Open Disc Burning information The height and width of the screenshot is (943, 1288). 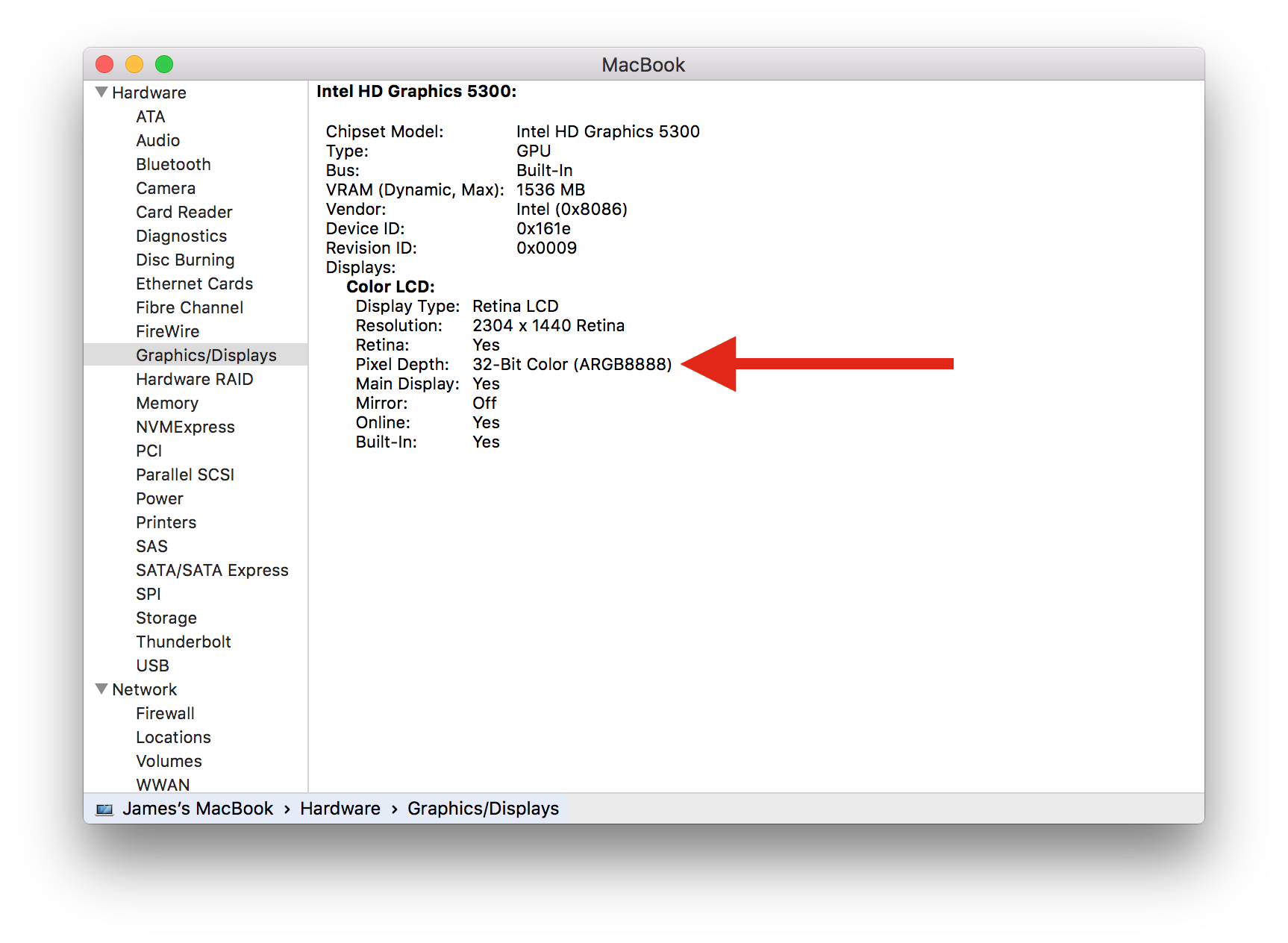(x=185, y=260)
